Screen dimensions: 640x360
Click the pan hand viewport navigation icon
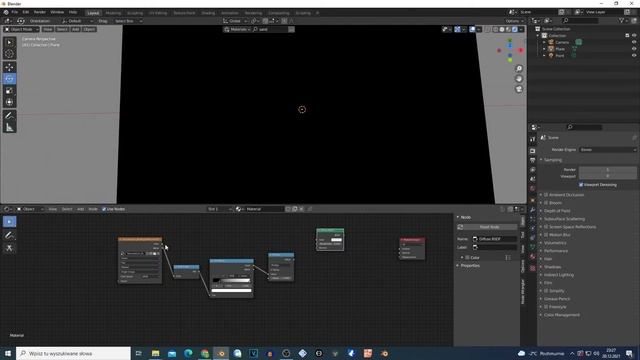pyautogui.click(x=519, y=79)
